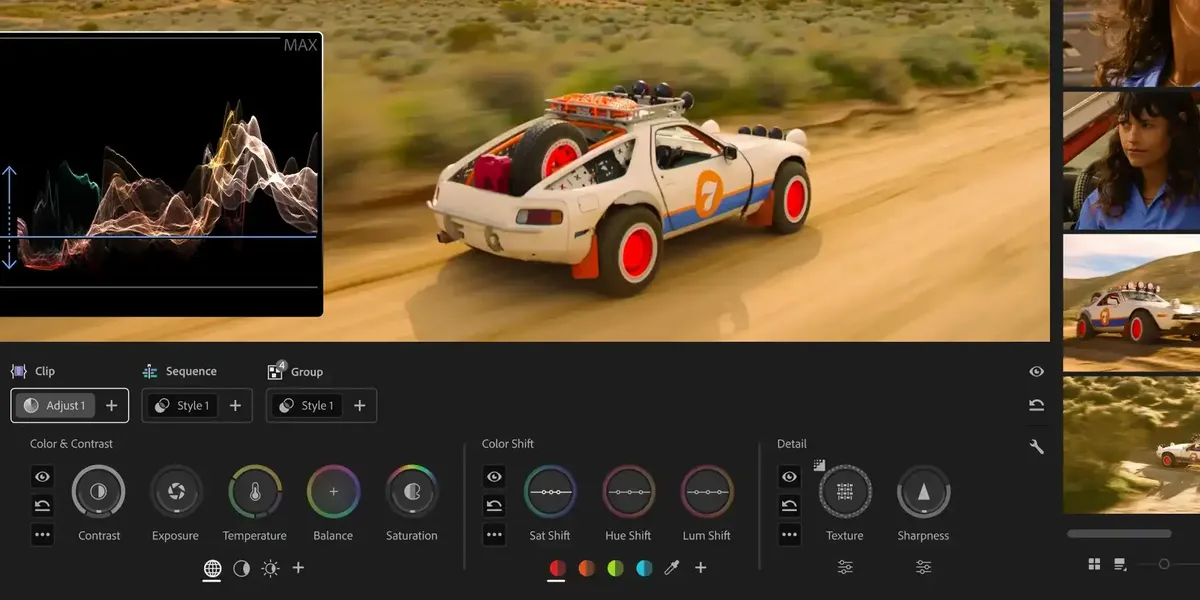Click the Exposure dial control
The width and height of the screenshot is (1200, 600).
[176, 491]
